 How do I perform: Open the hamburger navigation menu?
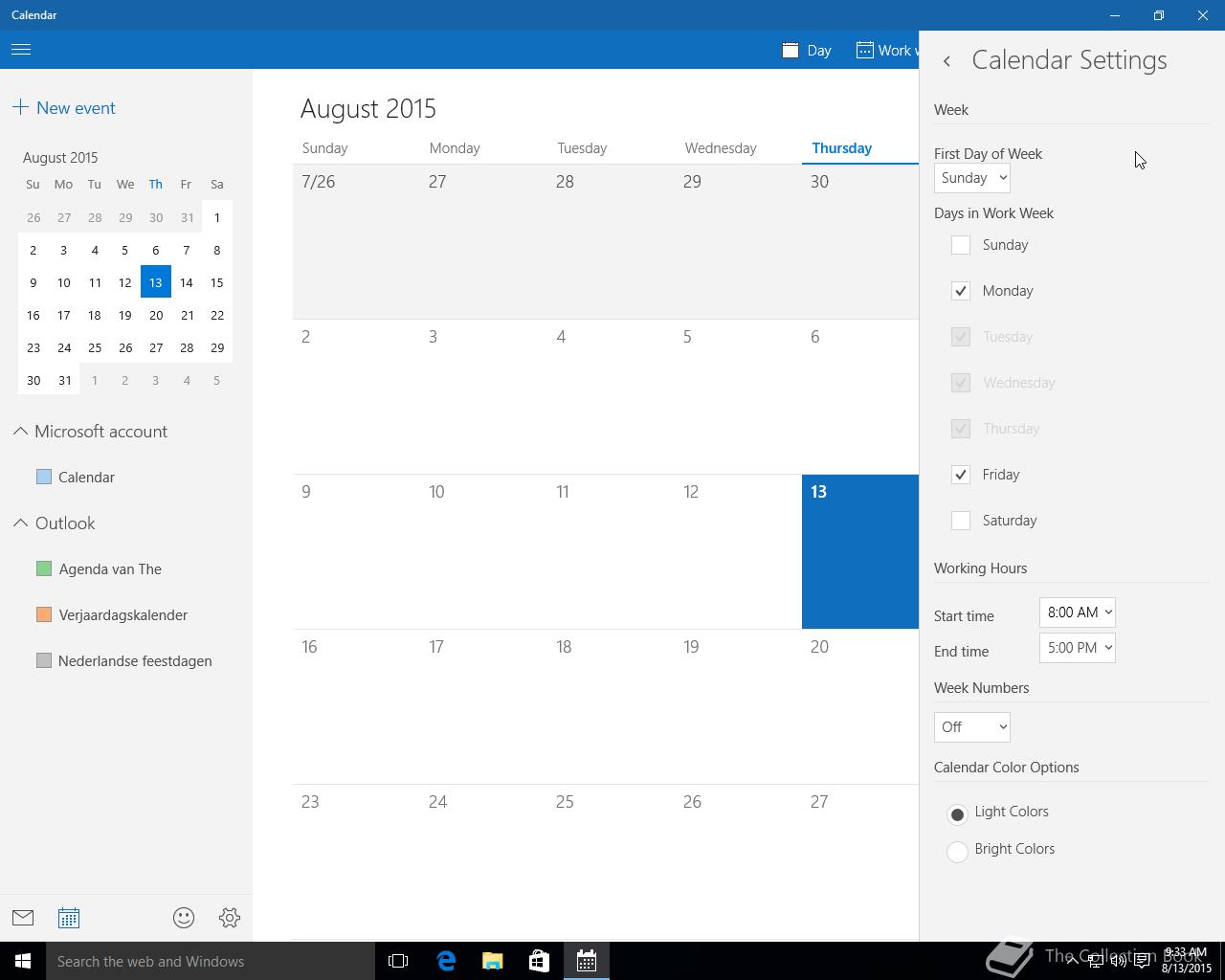pyautogui.click(x=21, y=50)
